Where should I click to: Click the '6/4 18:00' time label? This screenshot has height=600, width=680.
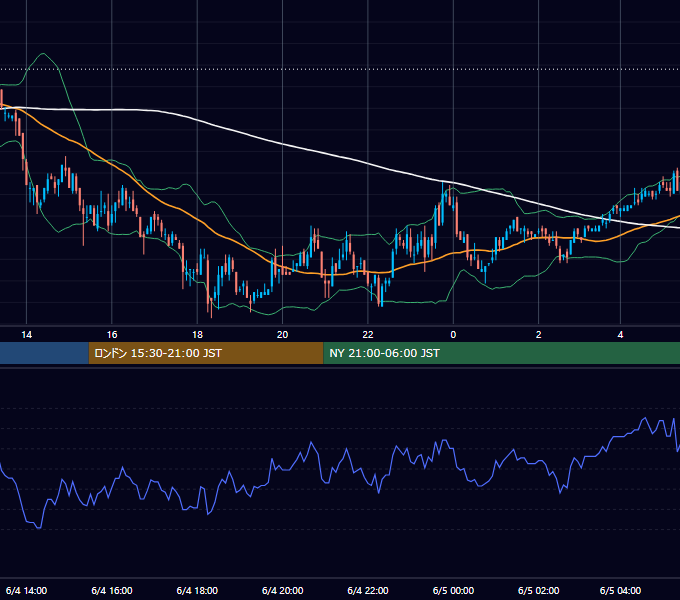click(x=197, y=590)
